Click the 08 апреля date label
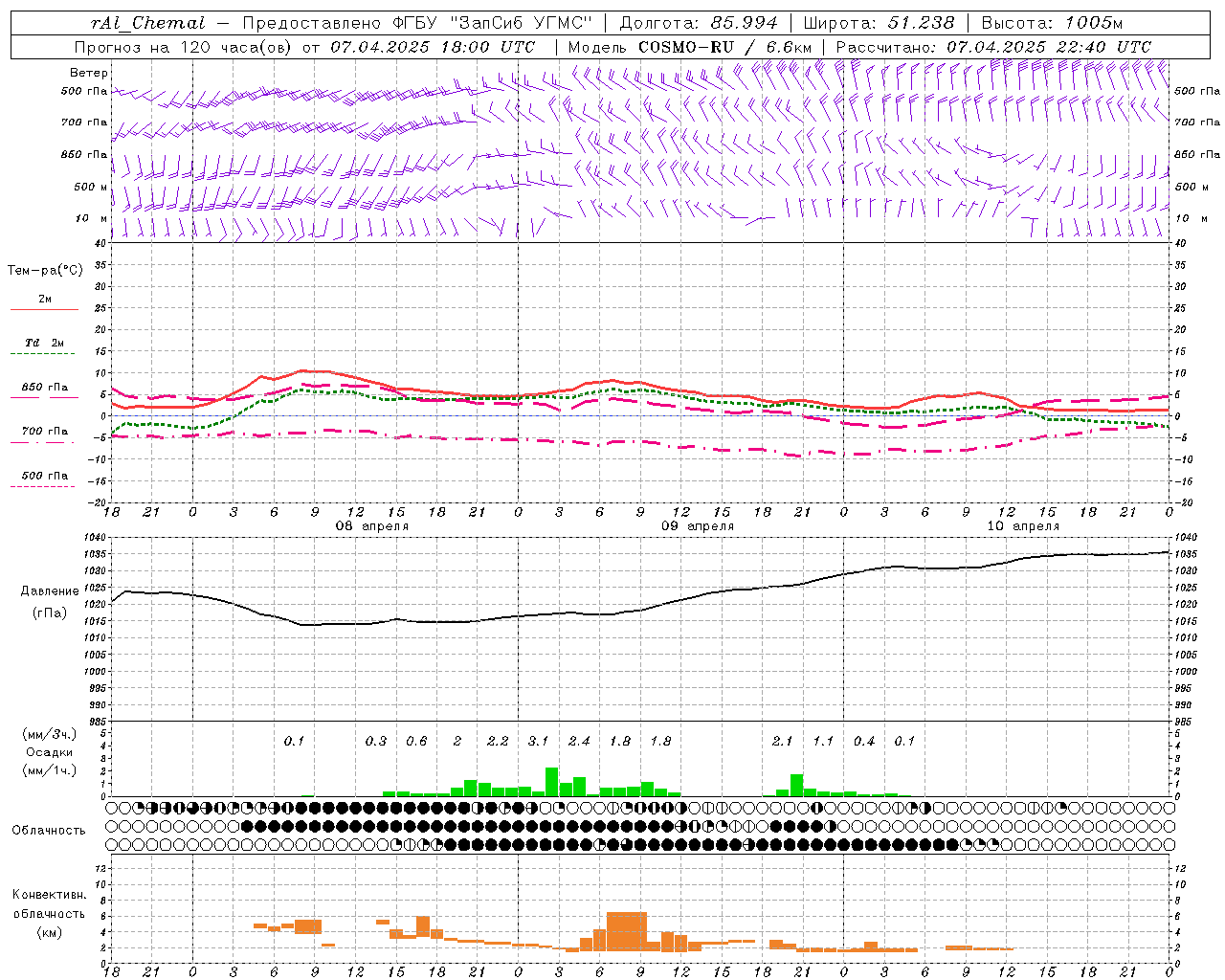 (x=371, y=526)
